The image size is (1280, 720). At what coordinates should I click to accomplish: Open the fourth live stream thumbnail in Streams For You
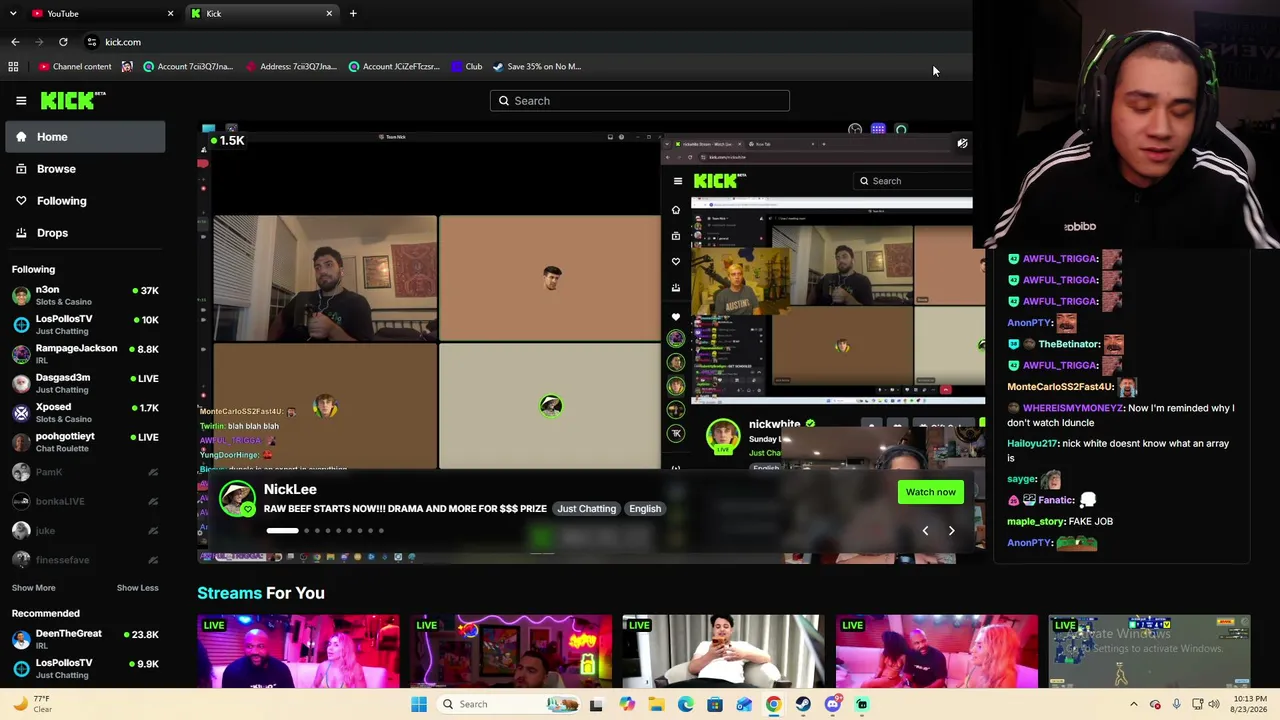coord(937,652)
